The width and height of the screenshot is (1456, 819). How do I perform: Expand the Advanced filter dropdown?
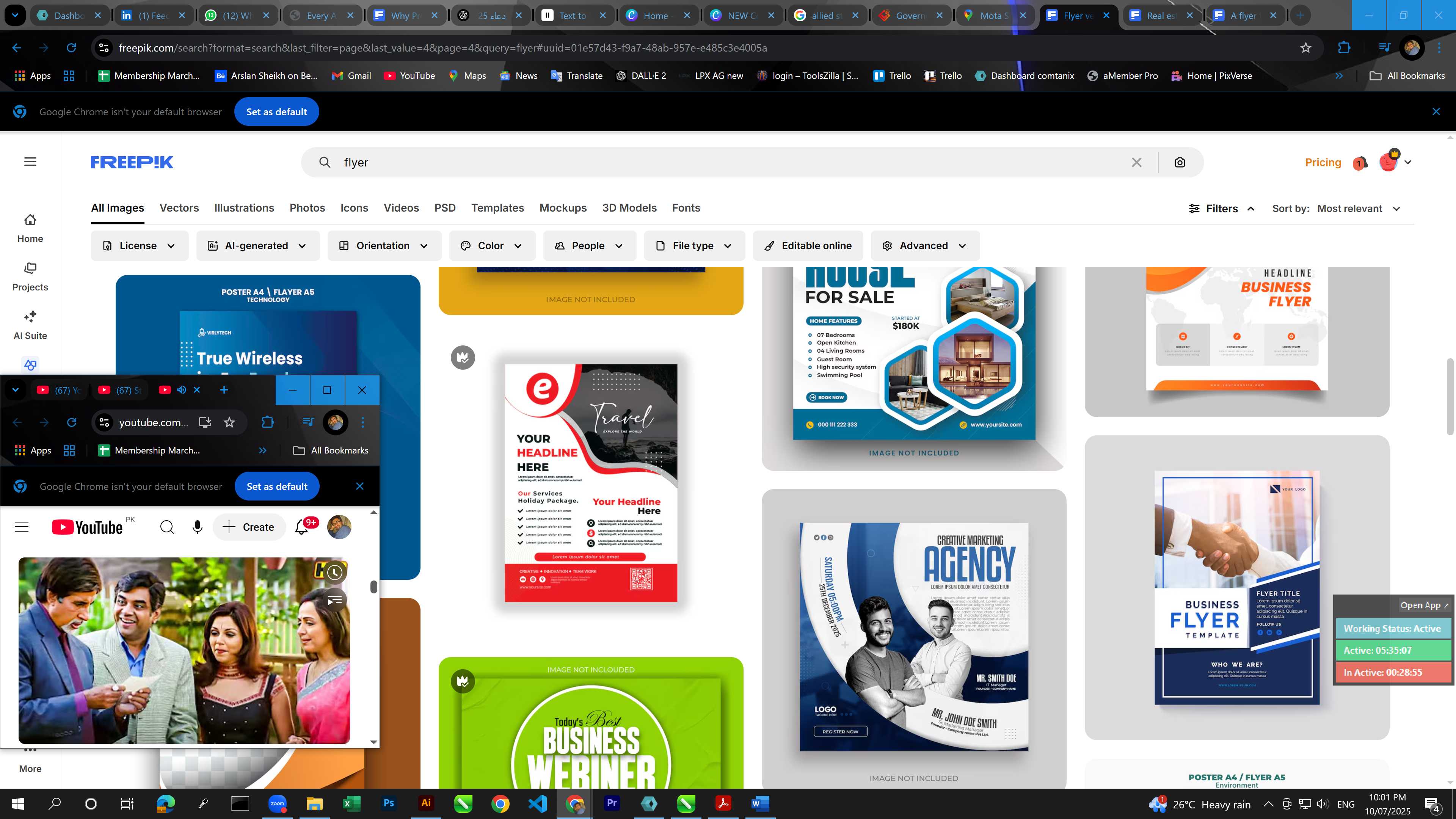click(x=925, y=246)
